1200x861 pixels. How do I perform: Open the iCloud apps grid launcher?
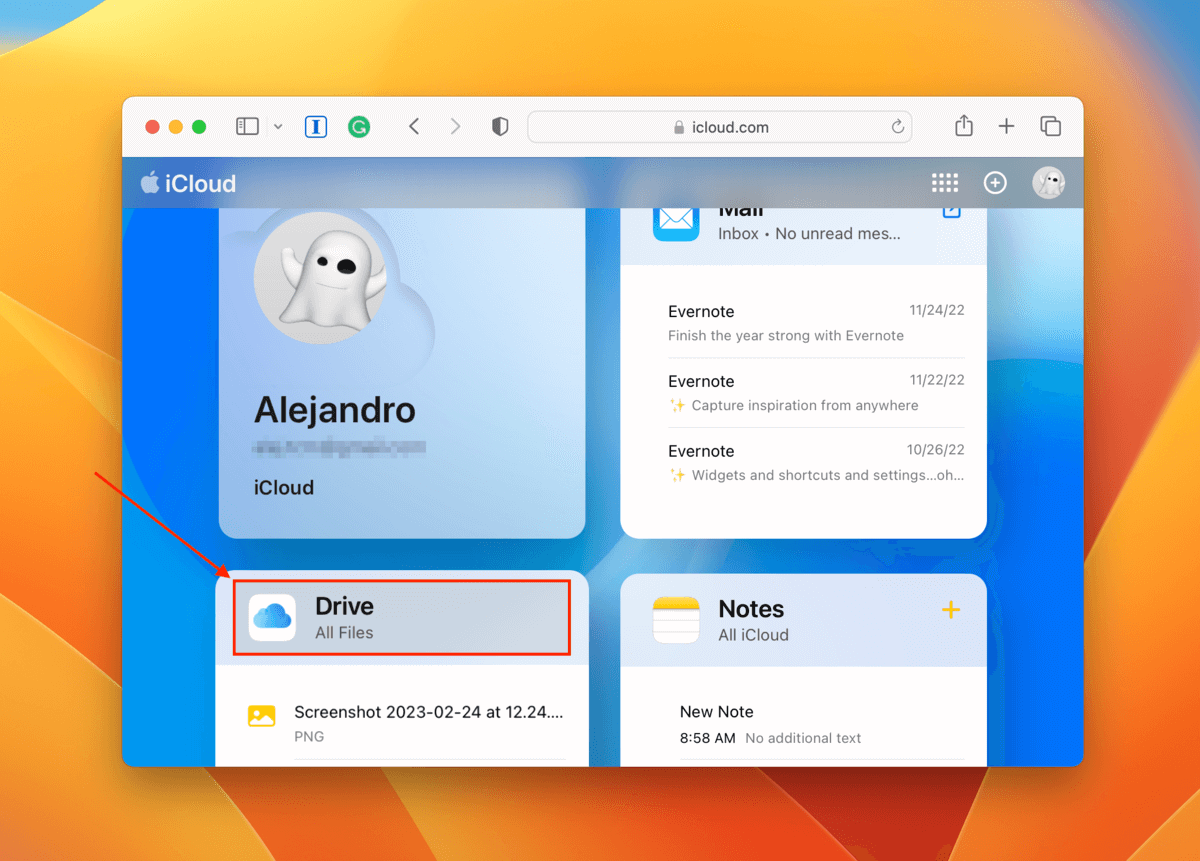945,183
